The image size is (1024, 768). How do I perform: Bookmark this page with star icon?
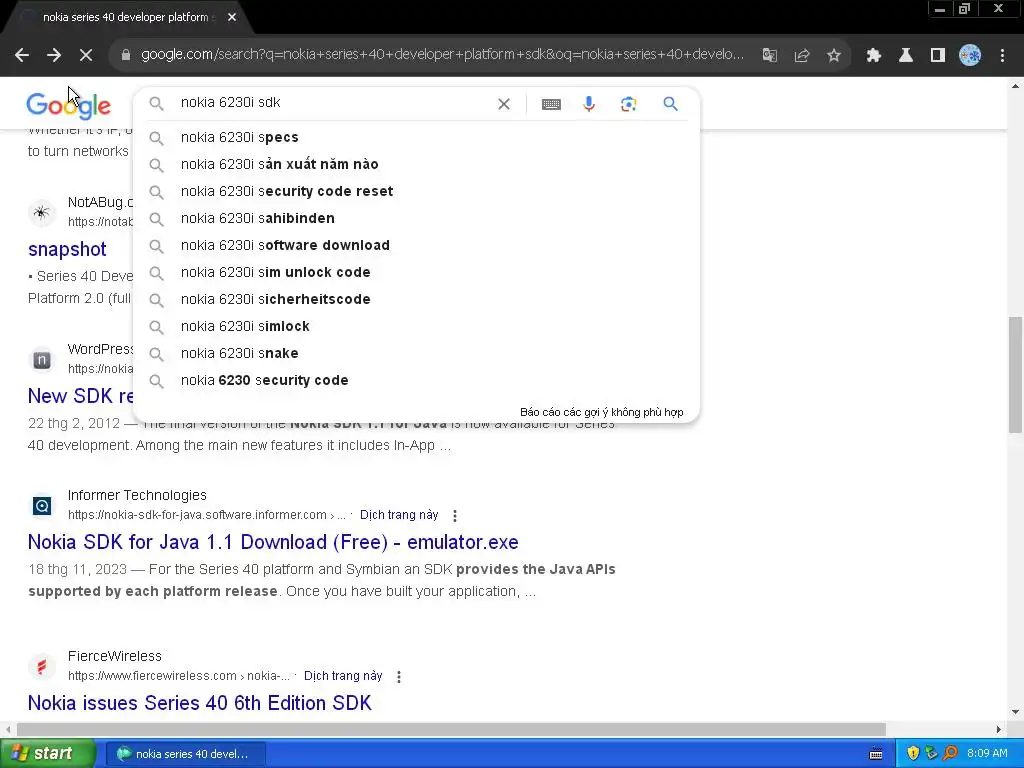tap(834, 56)
